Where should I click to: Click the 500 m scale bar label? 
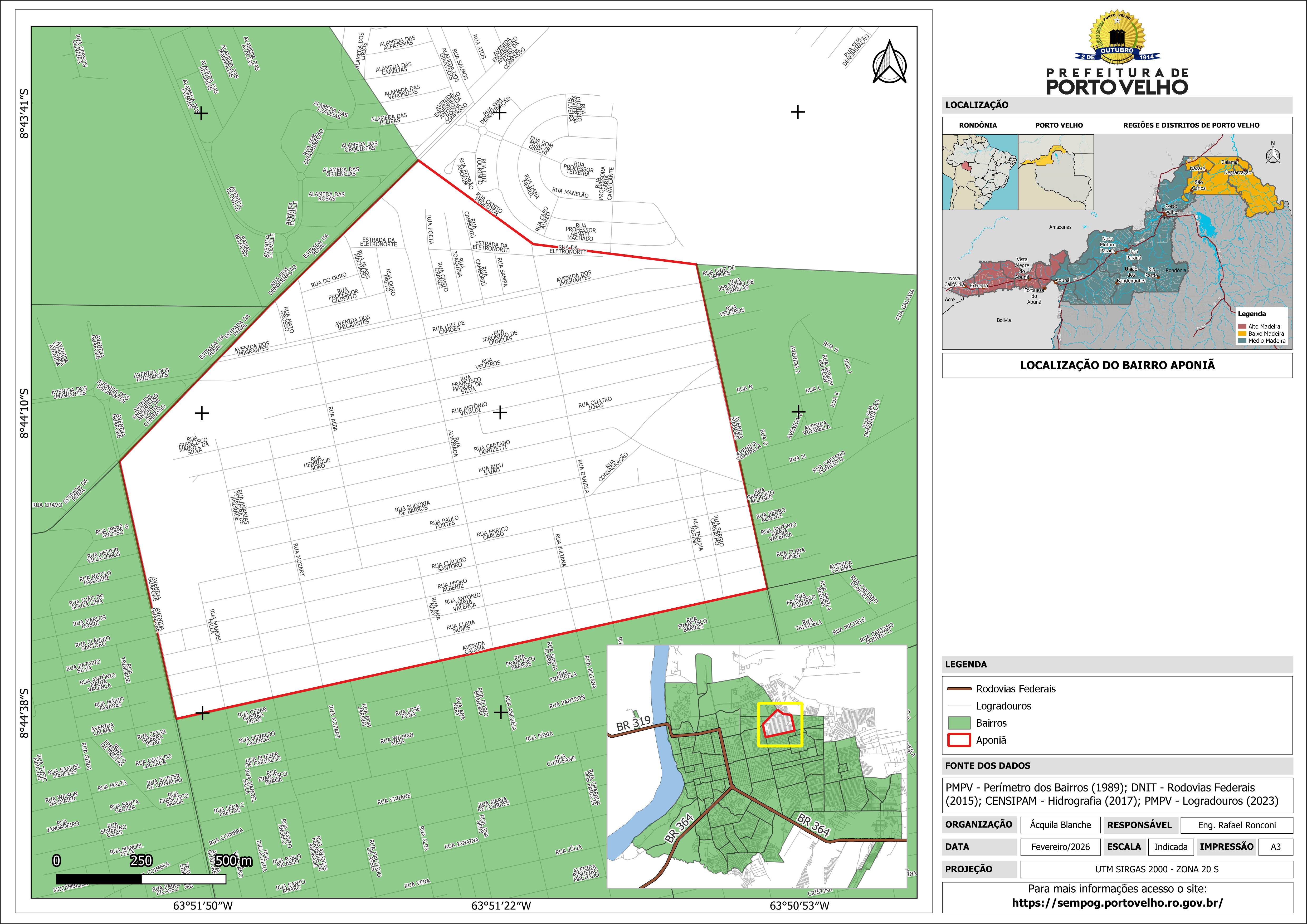tap(233, 861)
